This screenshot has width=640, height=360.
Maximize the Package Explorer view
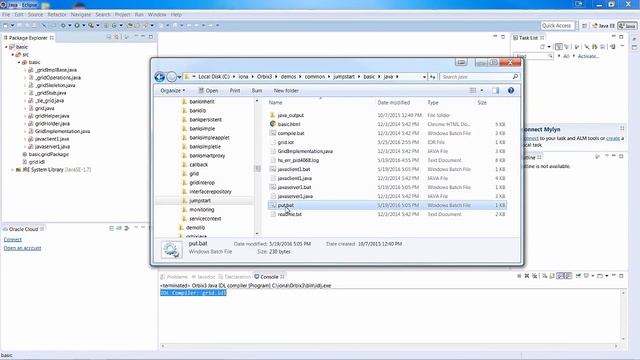pyautogui.click(x=151, y=37)
